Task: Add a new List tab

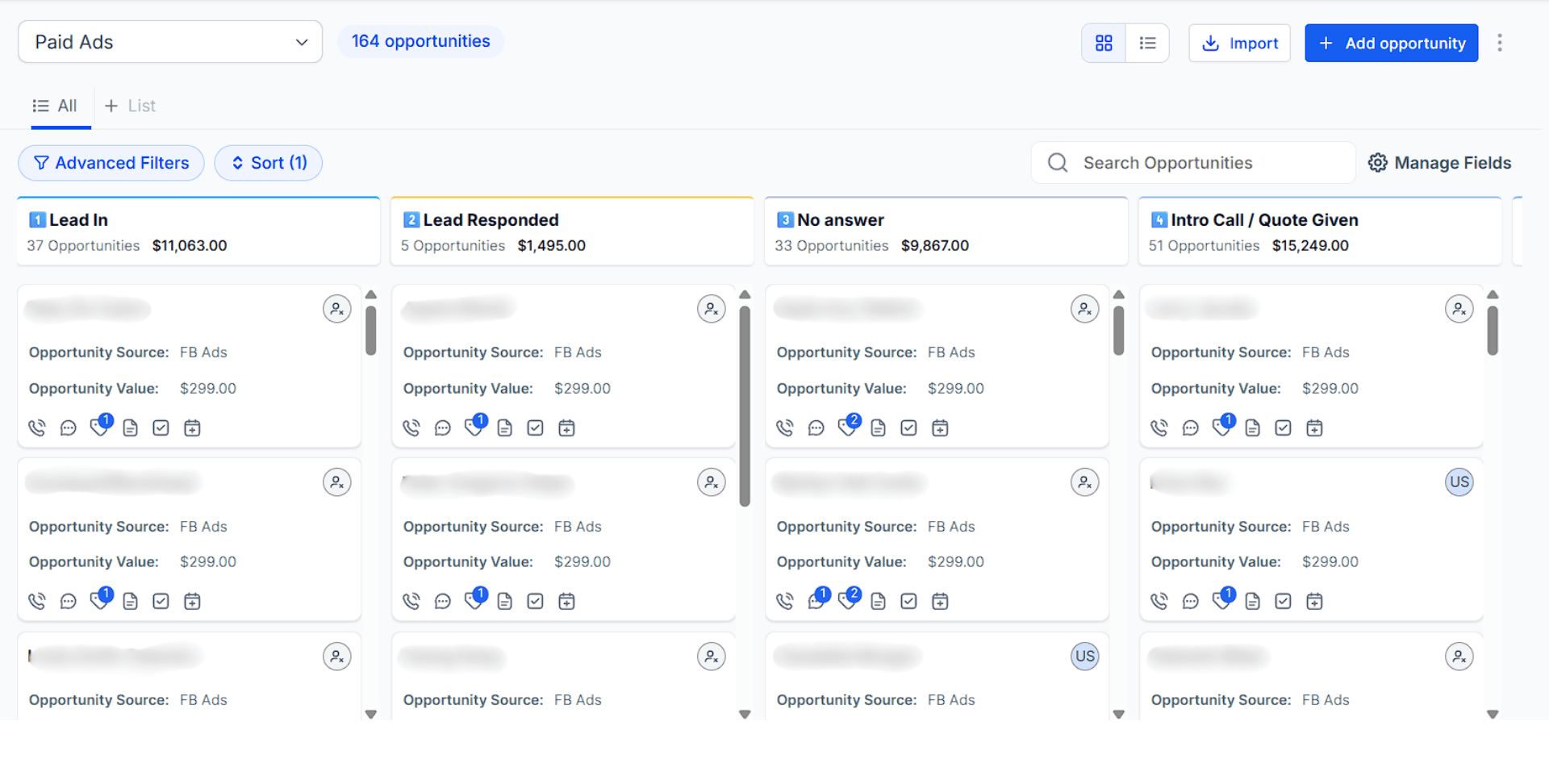Action: (129, 106)
